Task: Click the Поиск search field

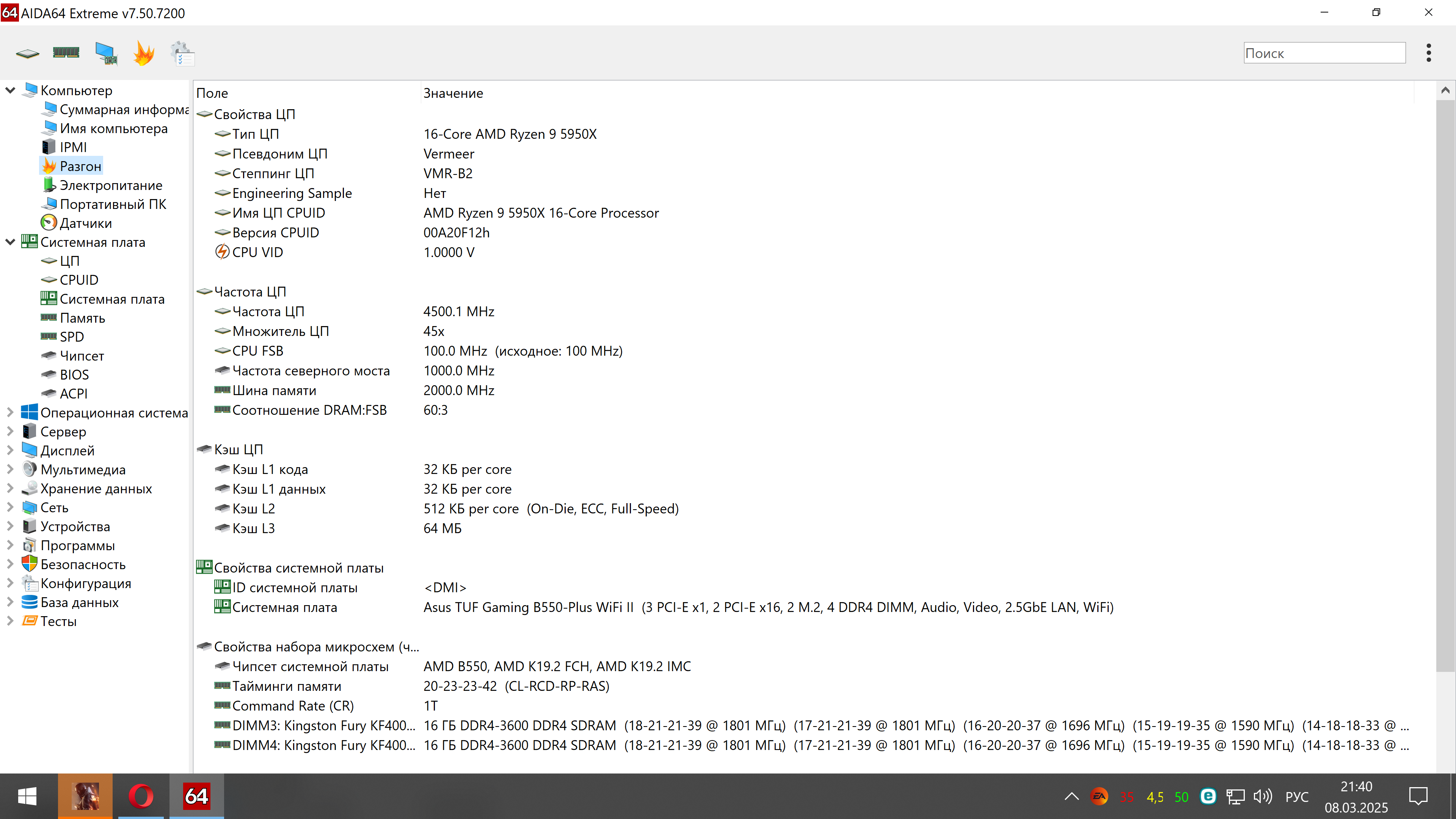Action: (1324, 53)
